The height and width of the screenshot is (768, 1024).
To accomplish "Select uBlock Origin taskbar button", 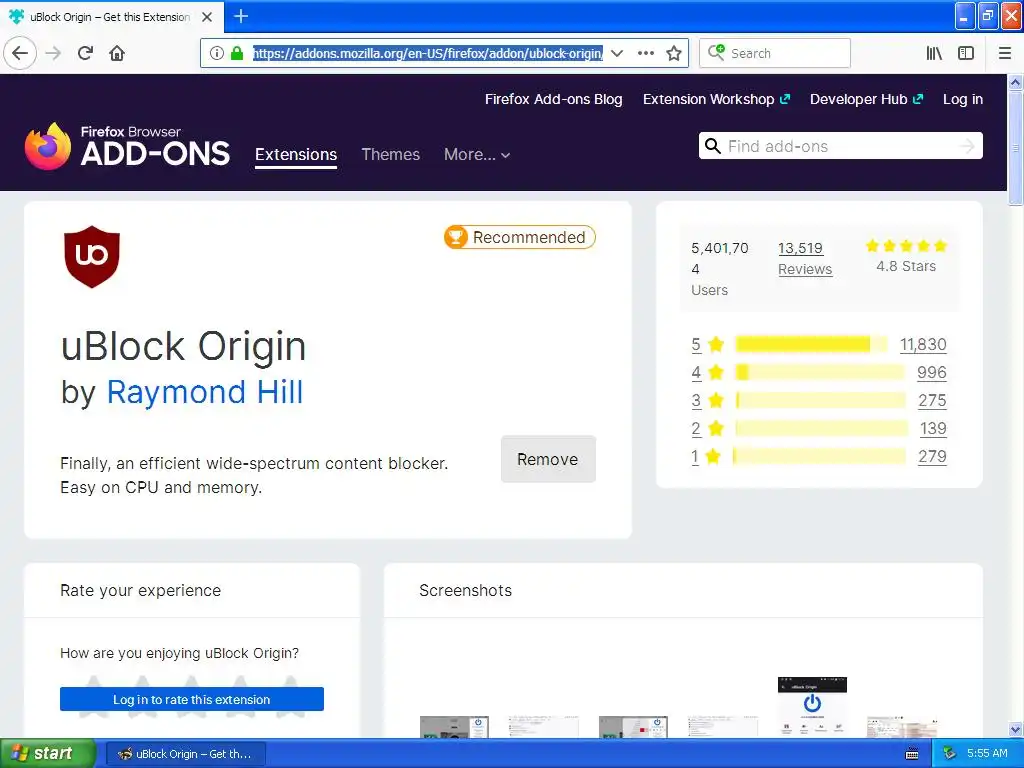I will pos(185,754).
